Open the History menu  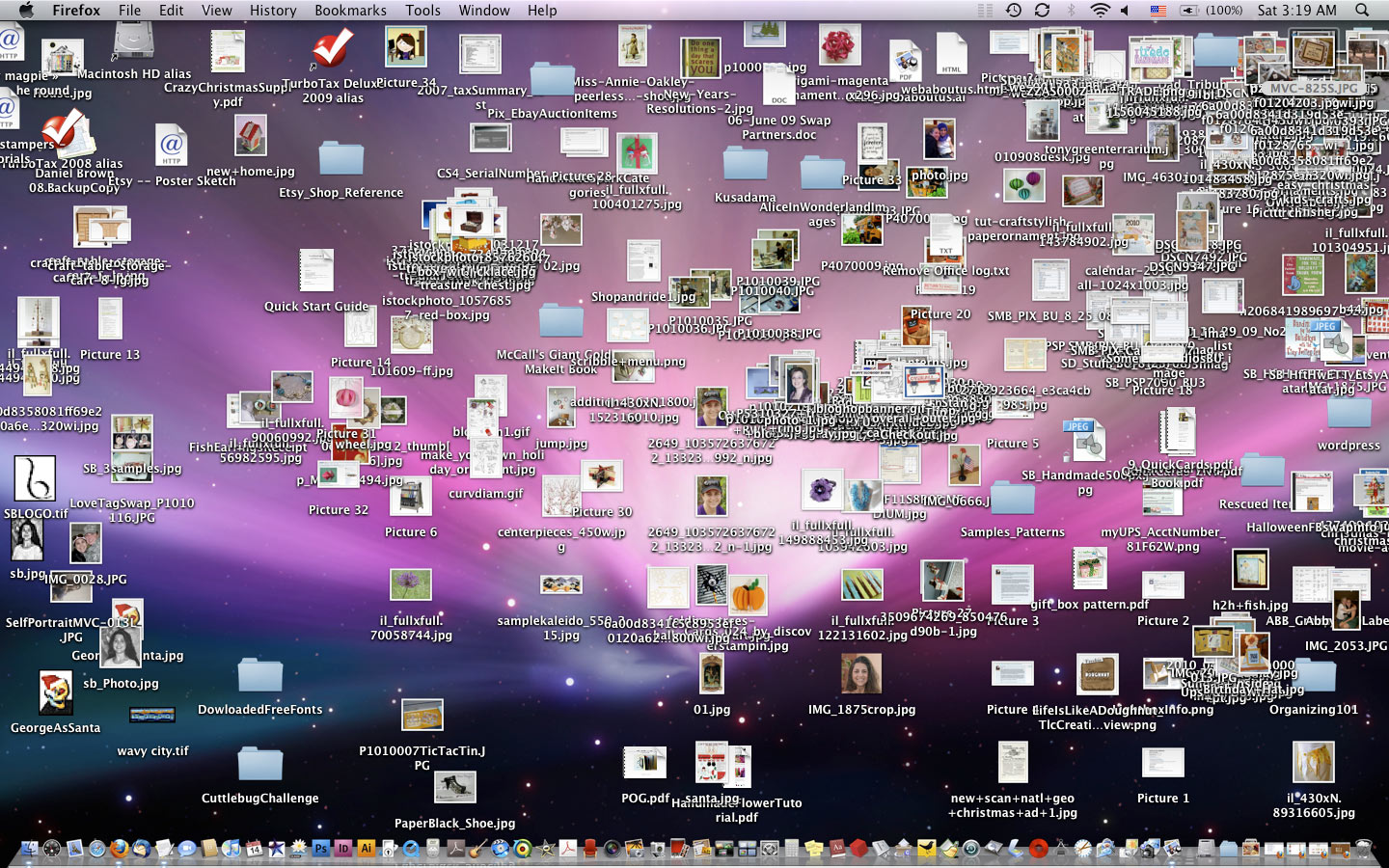tap(273, 11)
